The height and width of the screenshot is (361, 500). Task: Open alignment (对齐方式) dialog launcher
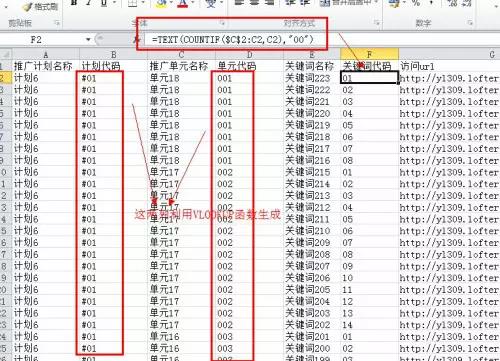[377, 23]
